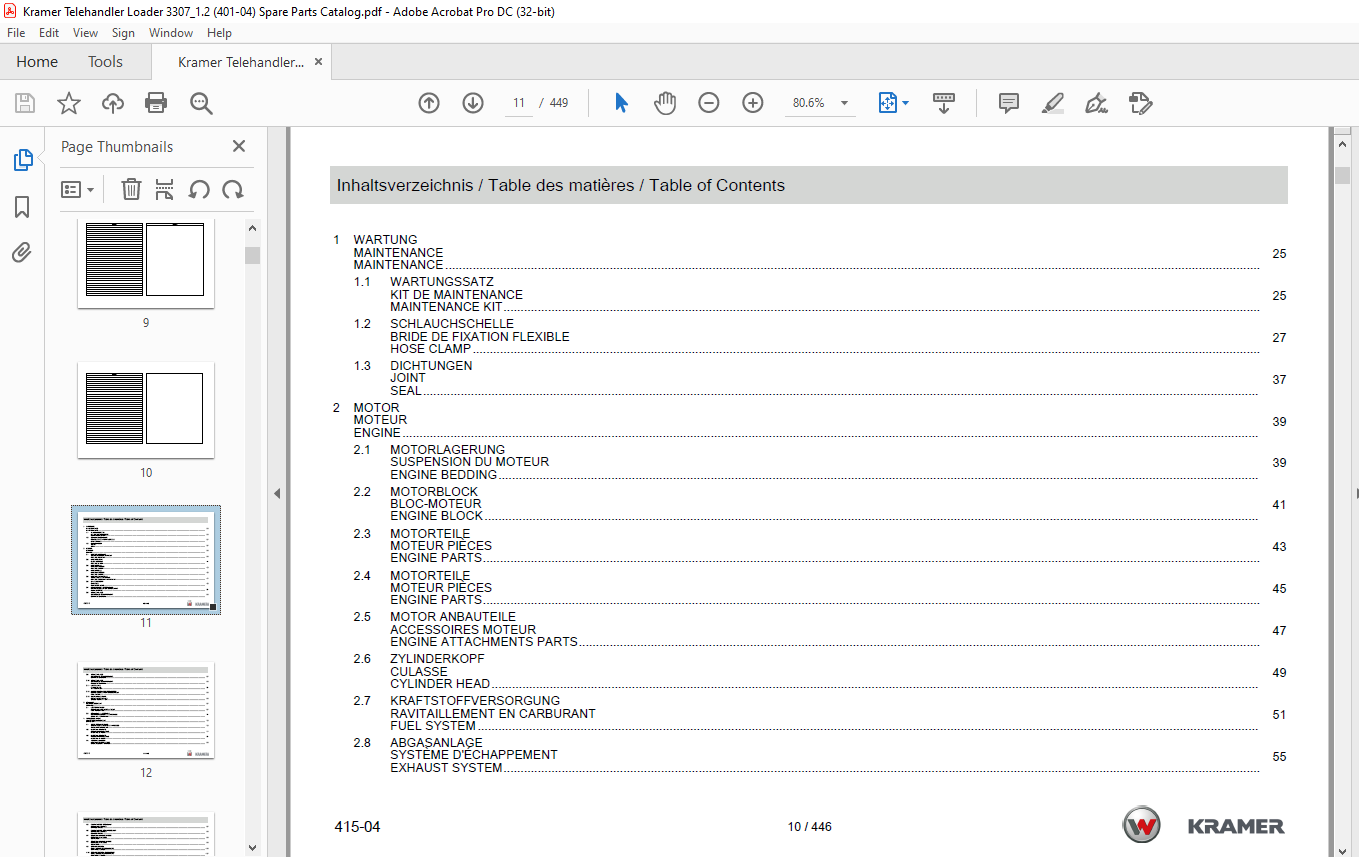Open the Attachments paperclip panel
The height and width of the screenshot is (857, 1359).
tap(22, 252)
